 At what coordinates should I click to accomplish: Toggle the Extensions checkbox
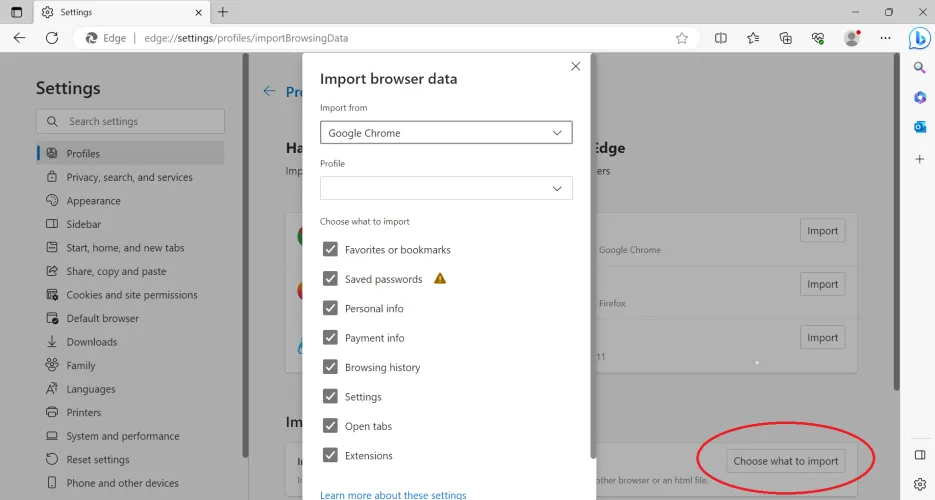tap(330, 455)
